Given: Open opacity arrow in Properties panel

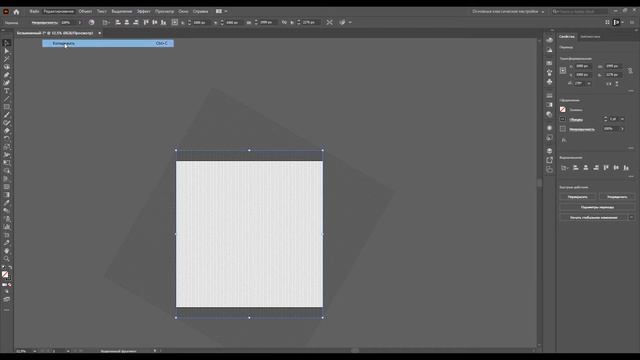Looking at the screenshot, I should coord(622,129).
